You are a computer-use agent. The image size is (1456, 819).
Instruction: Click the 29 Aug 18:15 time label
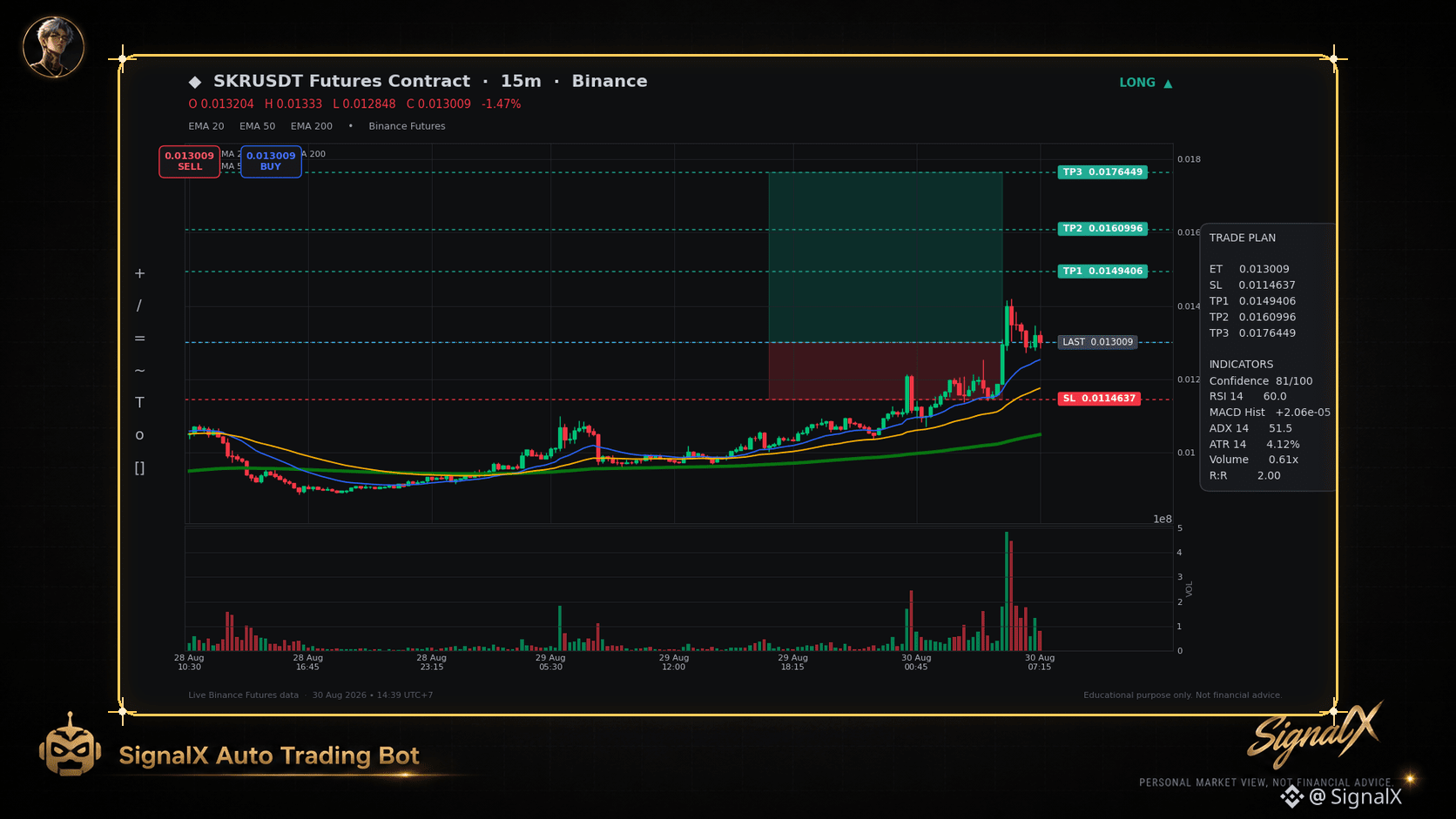[x=793, y=662]
